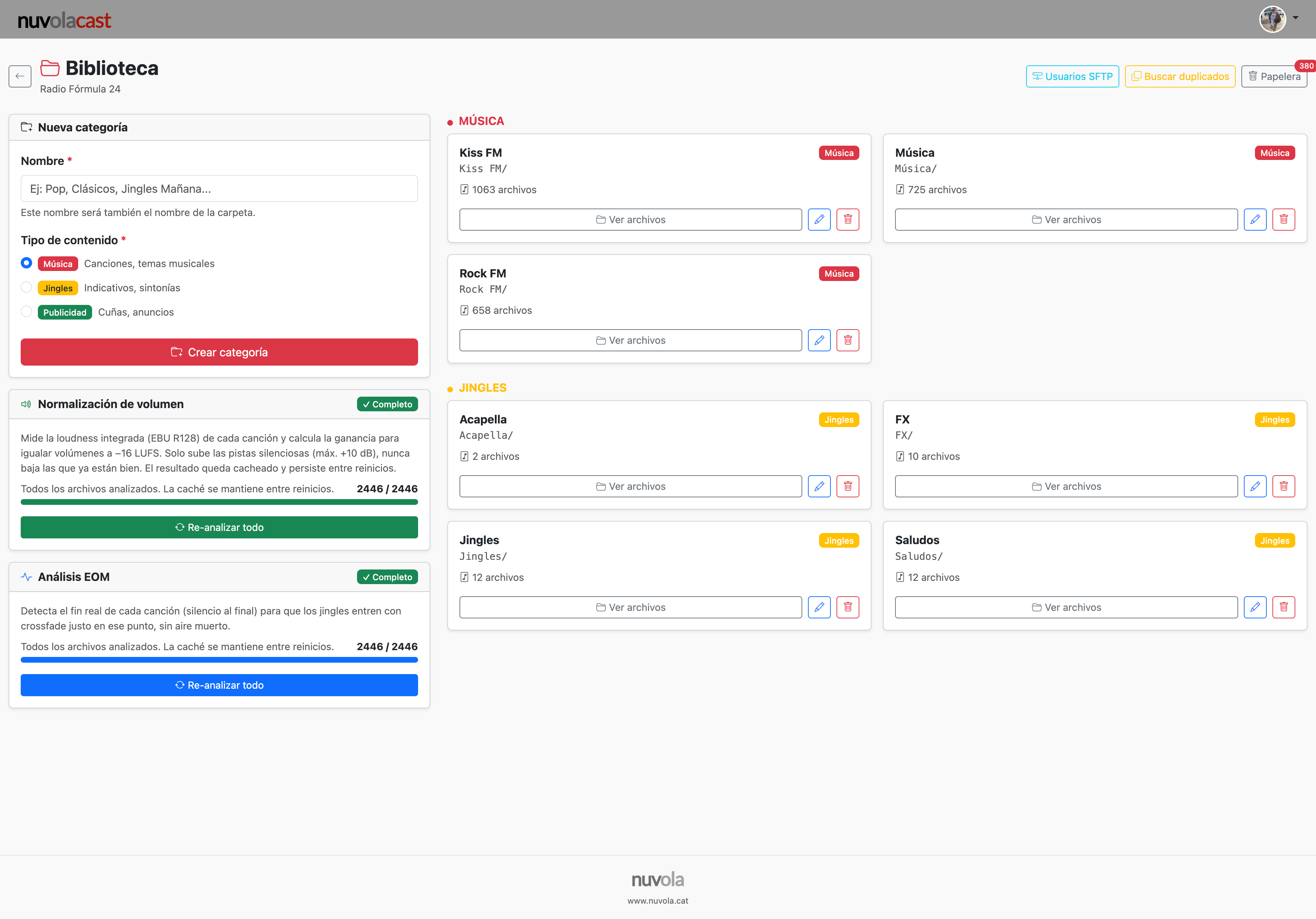Edit the Música category pencil icon
Viewport: 1316px width, 919px height.
tap(1255, 220)
